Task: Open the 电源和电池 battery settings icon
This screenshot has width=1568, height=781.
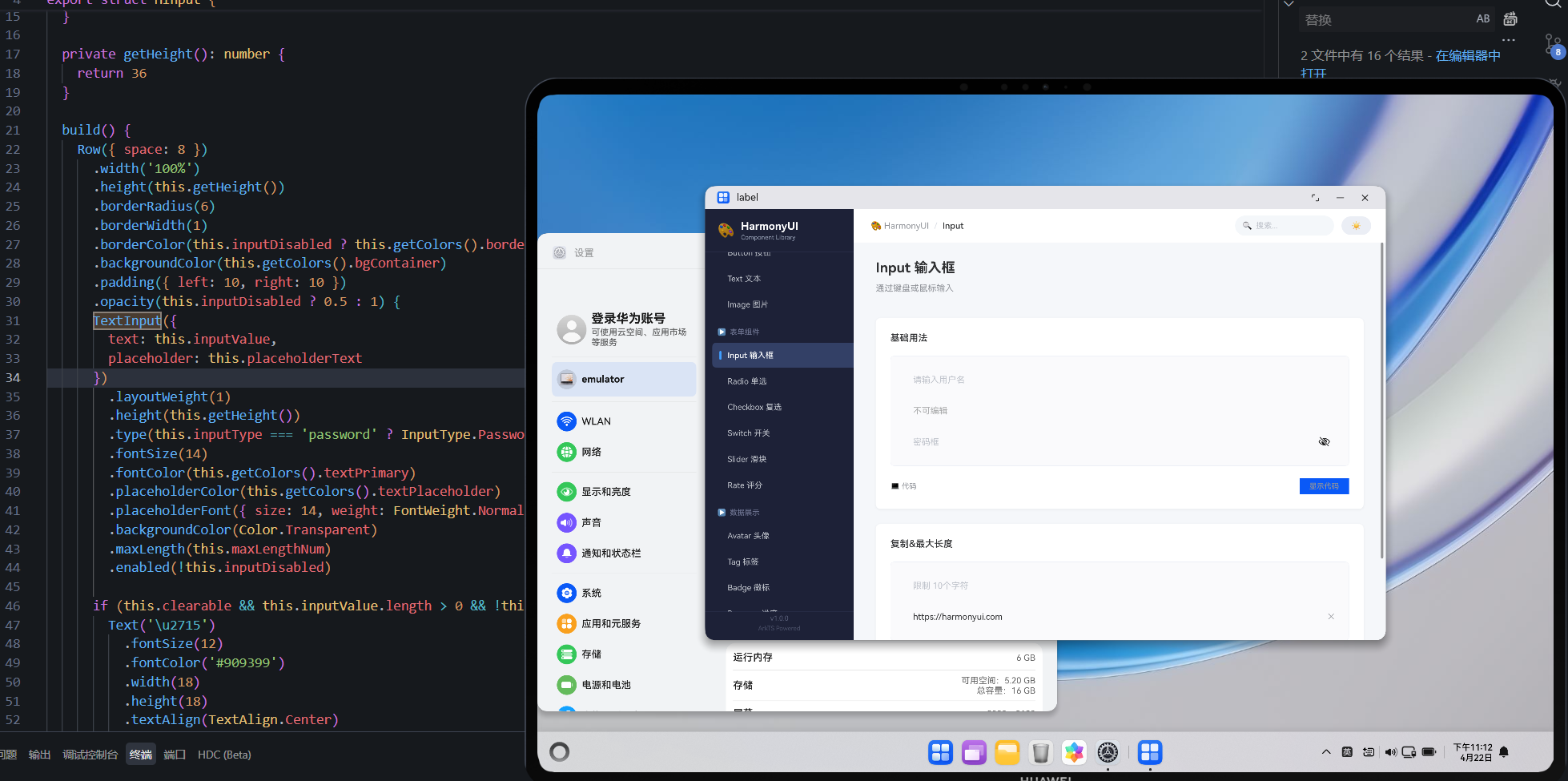Action: (567, 685)
